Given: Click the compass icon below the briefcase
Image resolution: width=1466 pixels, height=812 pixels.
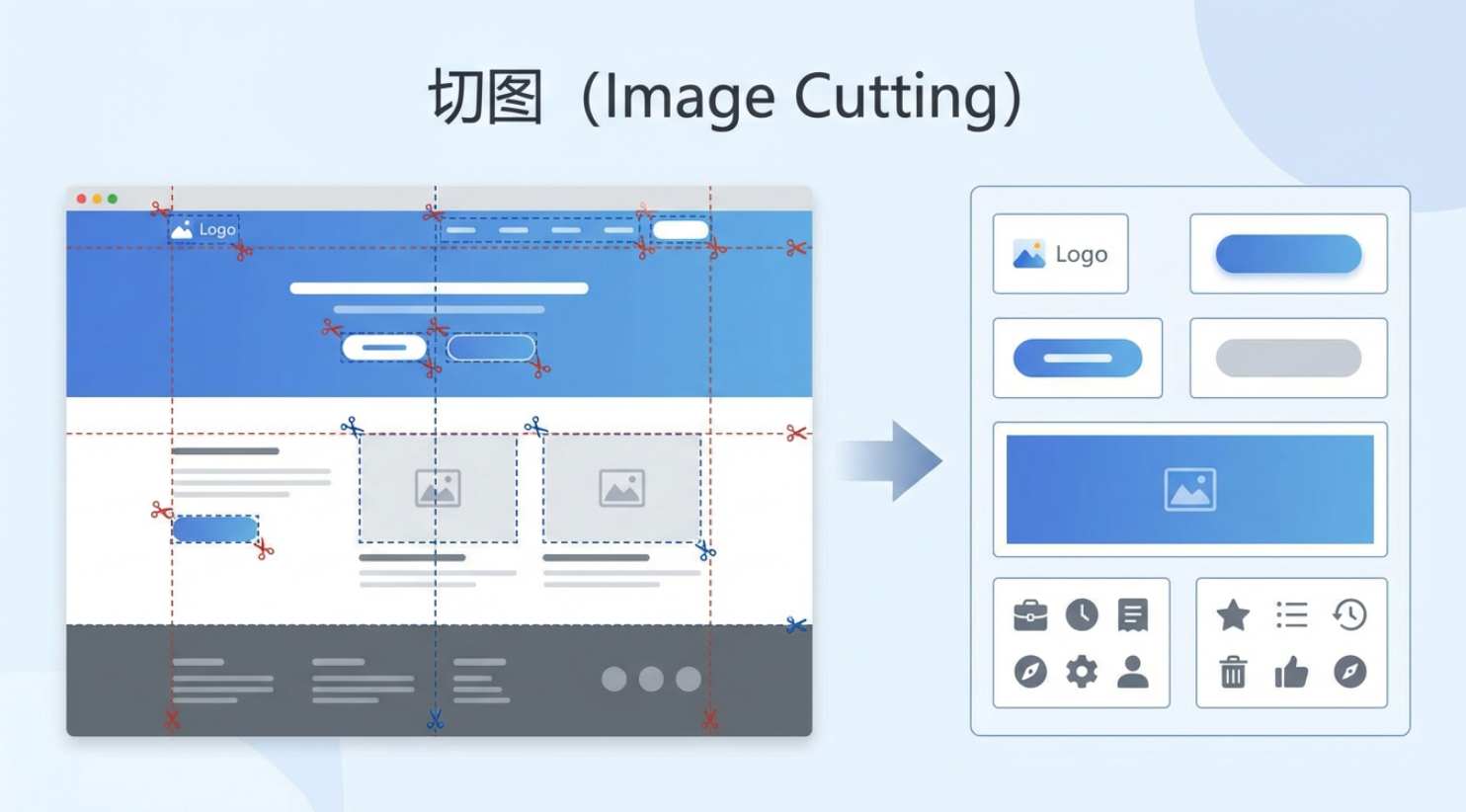Looking at the screenshot, I should (1029, 672).
